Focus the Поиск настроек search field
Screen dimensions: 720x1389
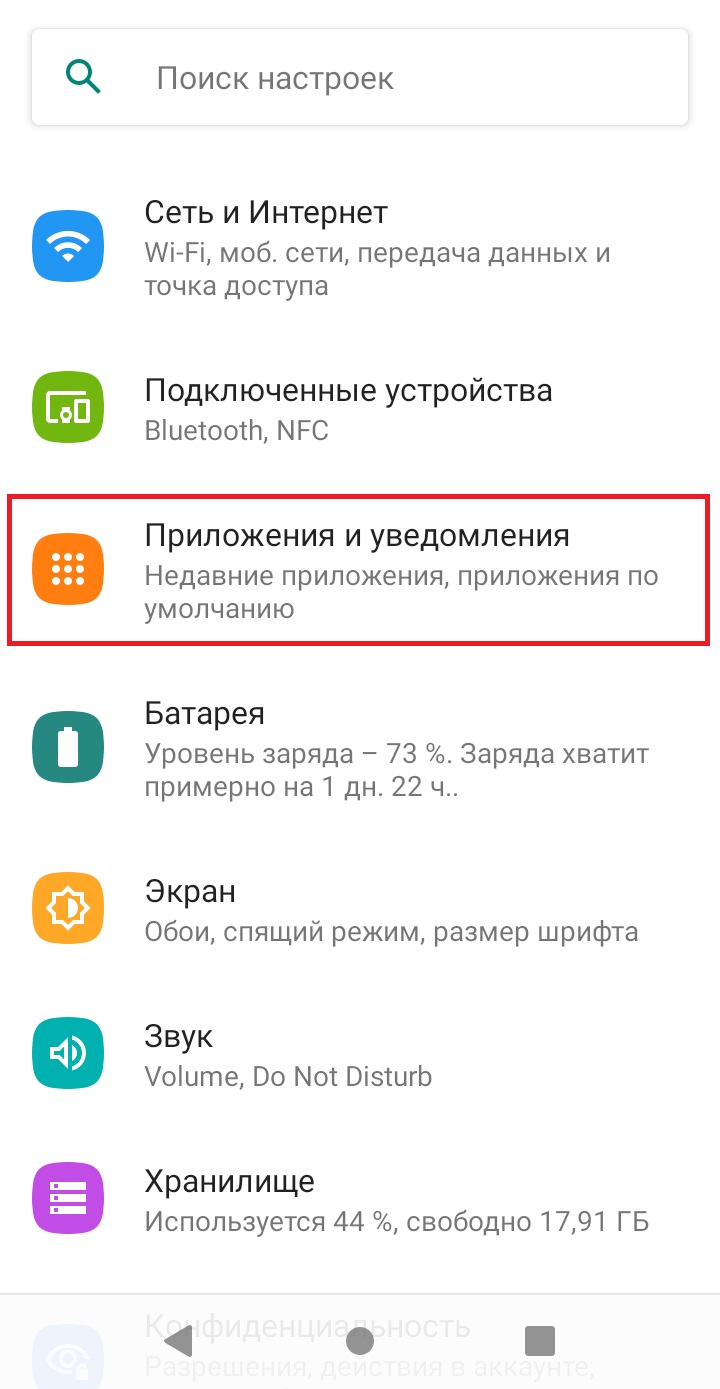tap(360, 77)
